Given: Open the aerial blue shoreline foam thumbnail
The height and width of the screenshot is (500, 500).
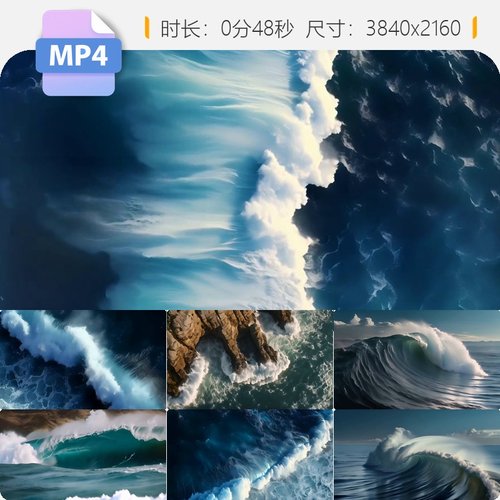Looking at the screenshot, I should (250, 455).
